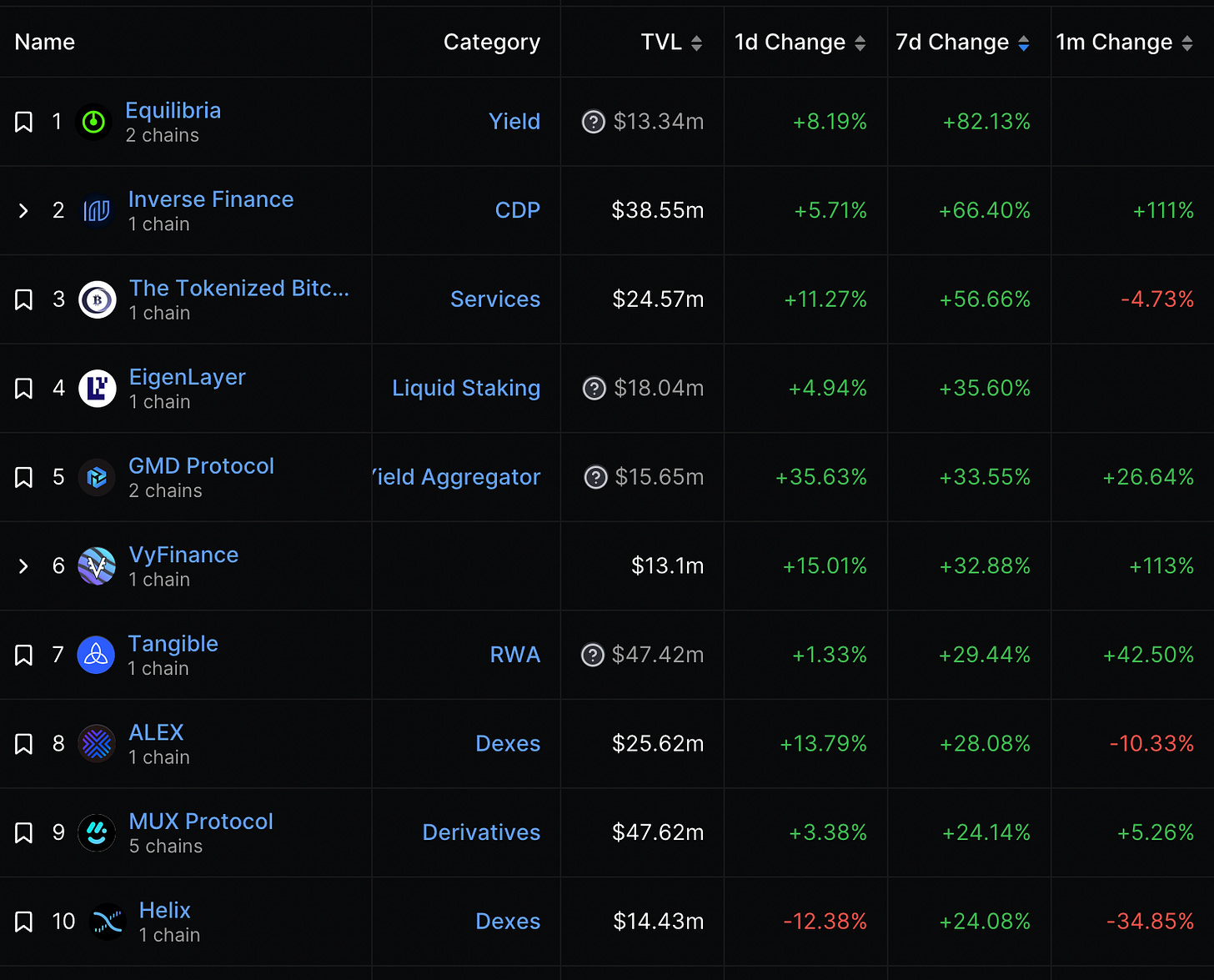The width and height of the screenshot is (1214, 980).
Task: Bookmark The Tokenized Bitcoin row
Action: (x=24, y=299)
